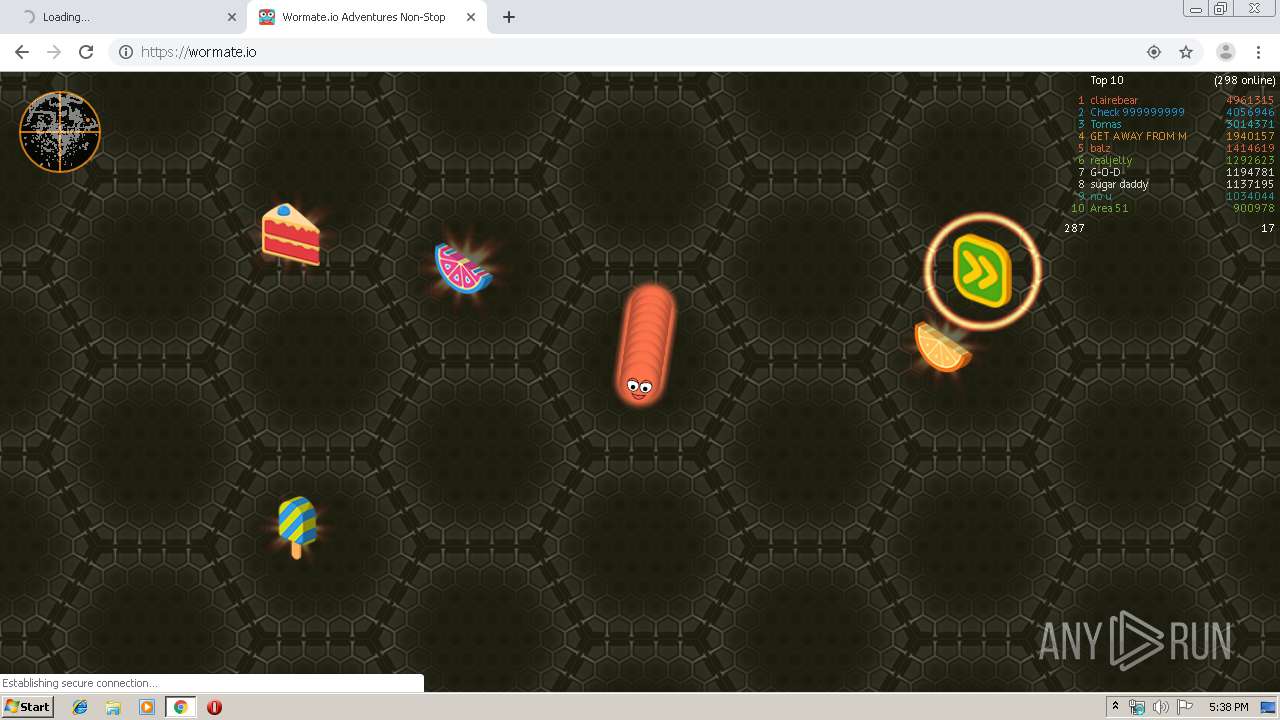
Task: Click the score 4961315
Action: click(1250, 100)
